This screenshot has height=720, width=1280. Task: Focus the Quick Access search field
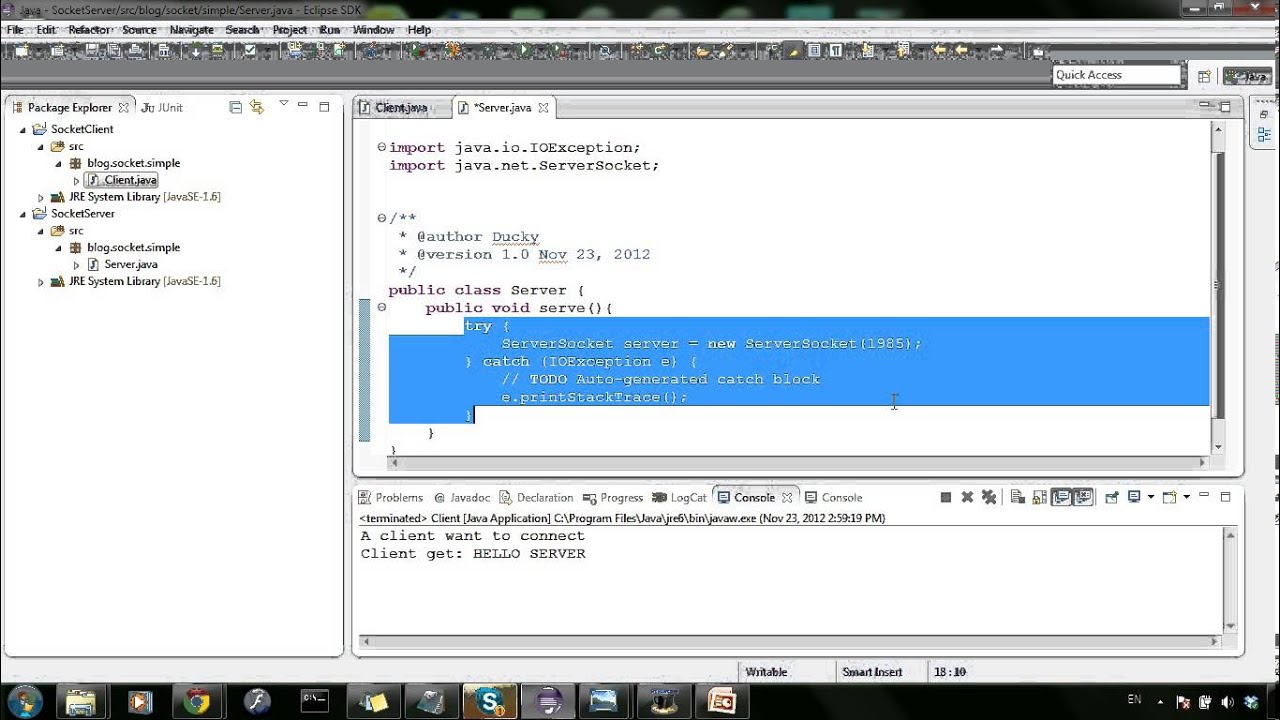(x=1117, y=75)
